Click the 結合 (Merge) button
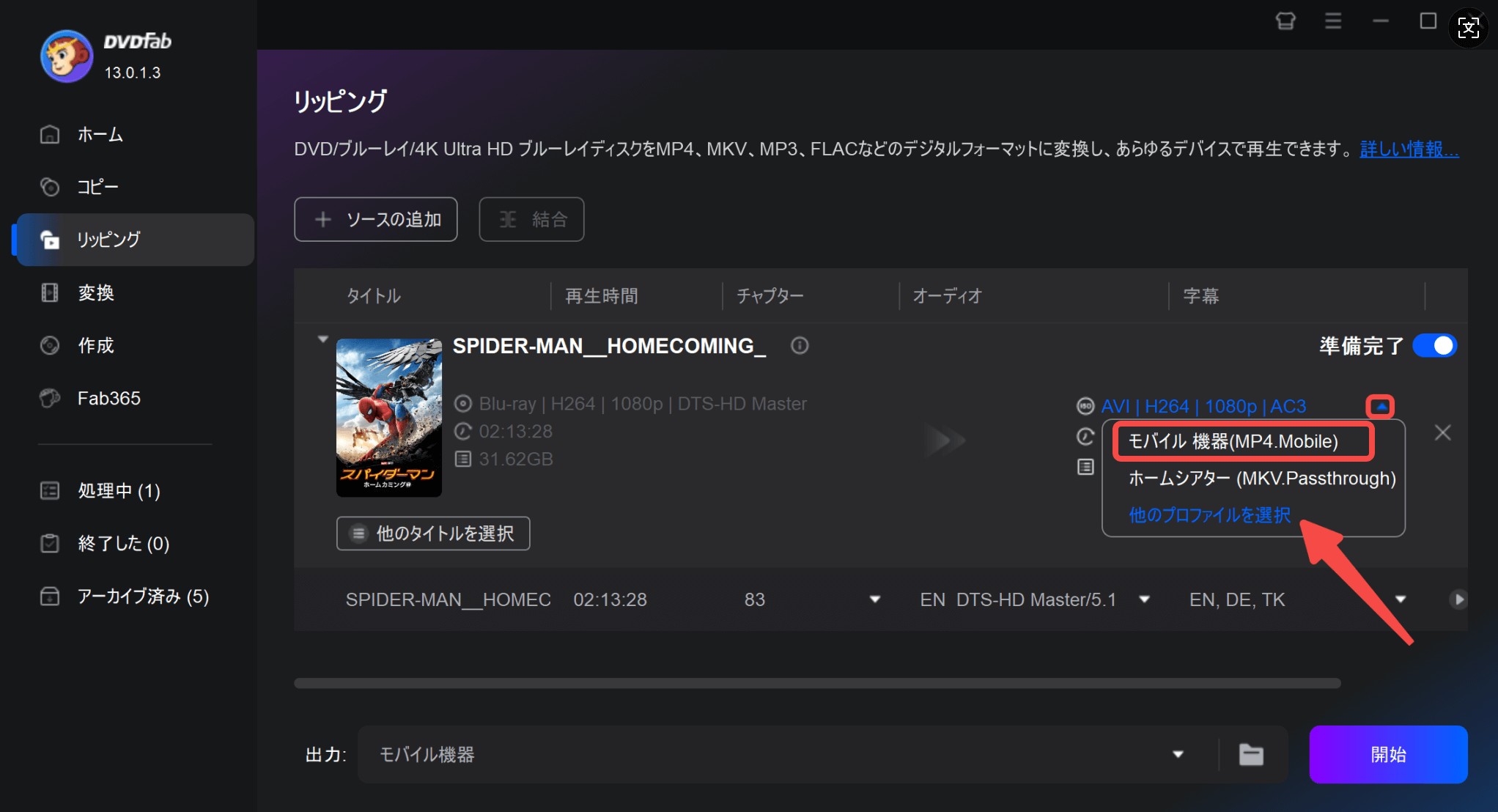The width and height of the screenshot is (1498, 812). click(531, 219)
